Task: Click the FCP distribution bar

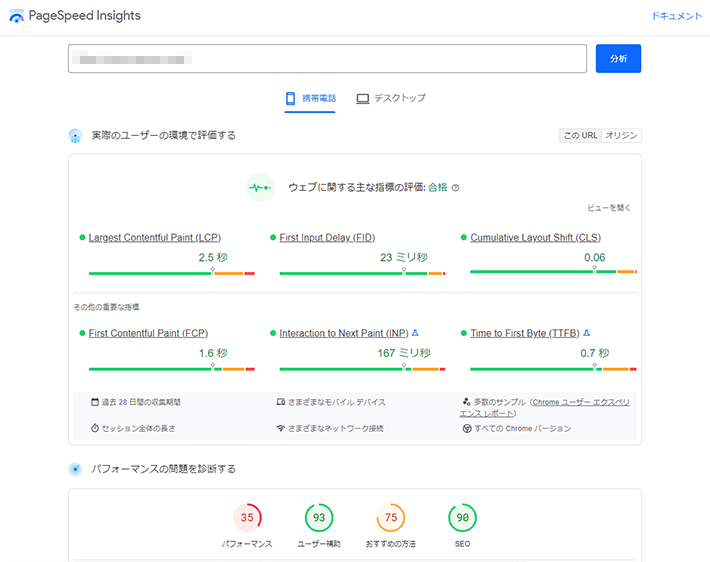Action: pos(172,369)
